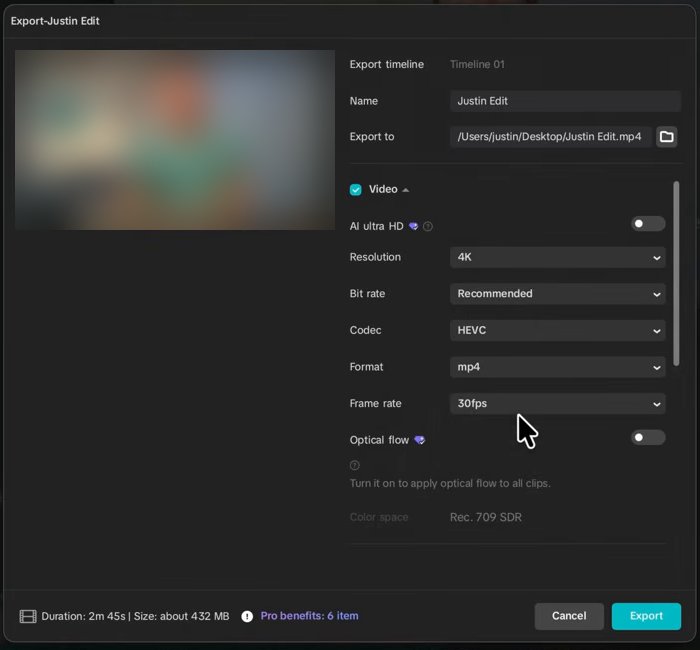Click the 'Turn it on to apply optical flow' hint
Screen dimensions: 700x650
[x=450, y=483]
